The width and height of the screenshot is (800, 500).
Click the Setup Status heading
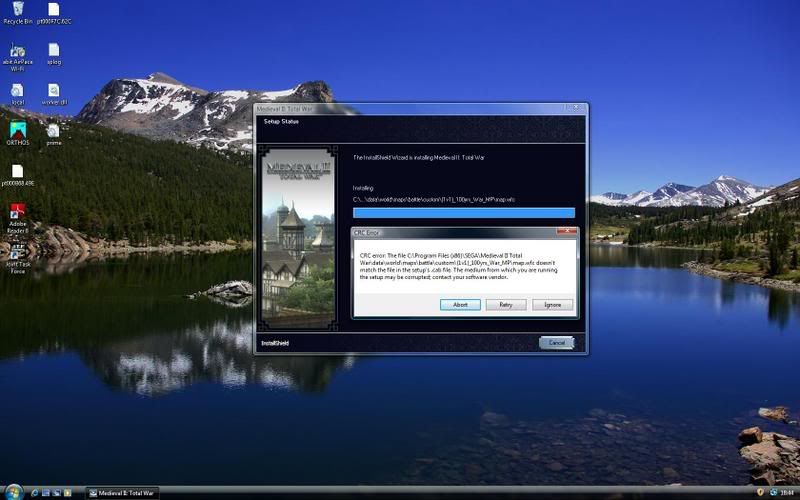pos(281,121)
